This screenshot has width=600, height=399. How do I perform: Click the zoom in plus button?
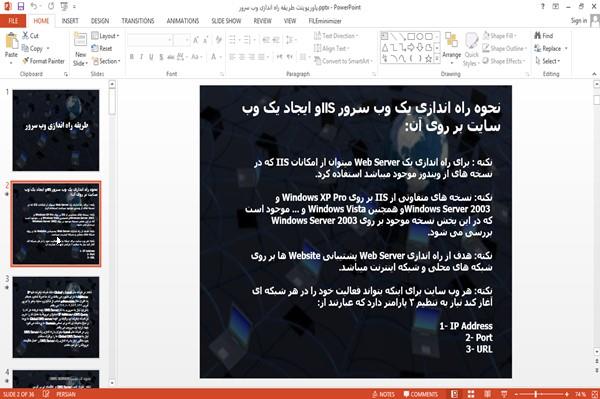coord(567,394)
